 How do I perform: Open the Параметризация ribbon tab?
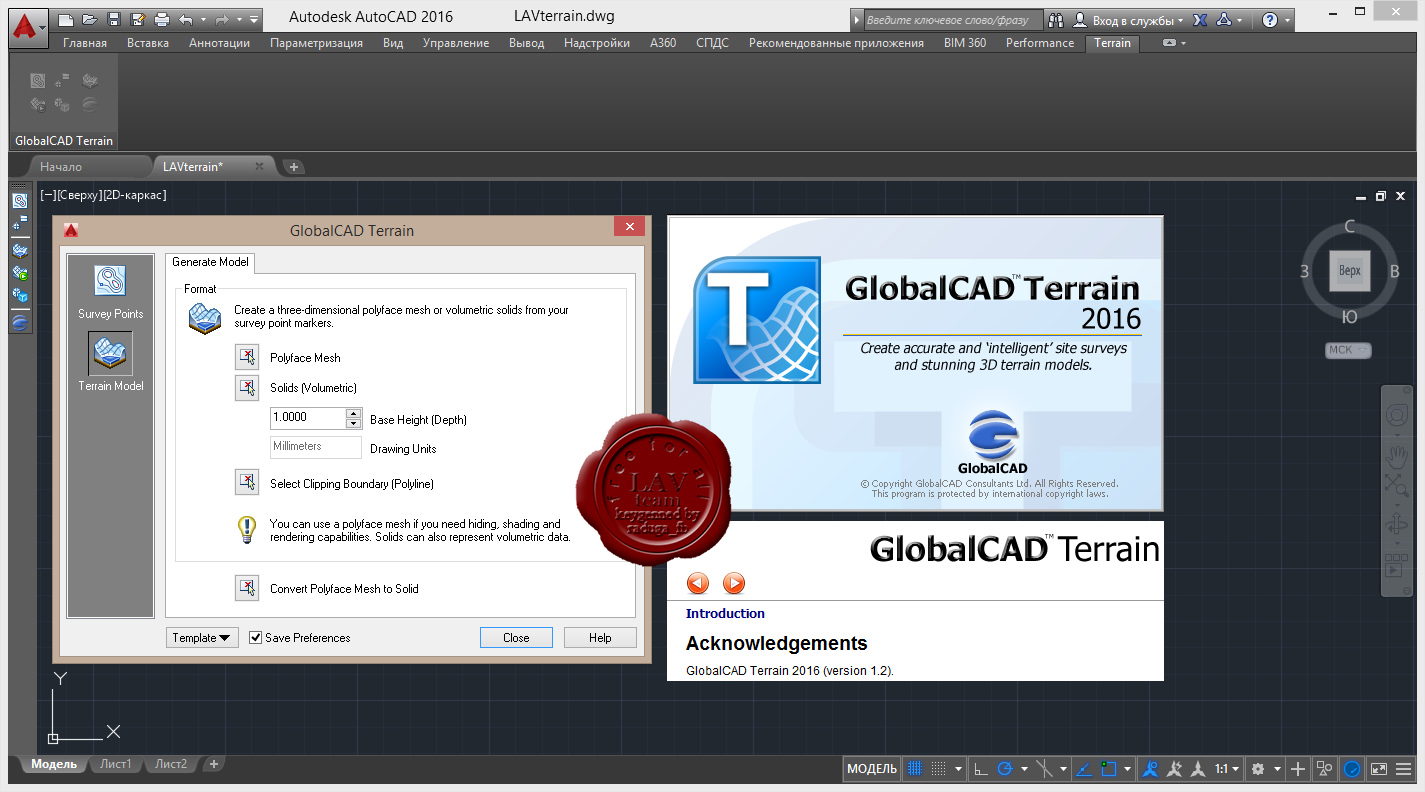pos(316,43)
